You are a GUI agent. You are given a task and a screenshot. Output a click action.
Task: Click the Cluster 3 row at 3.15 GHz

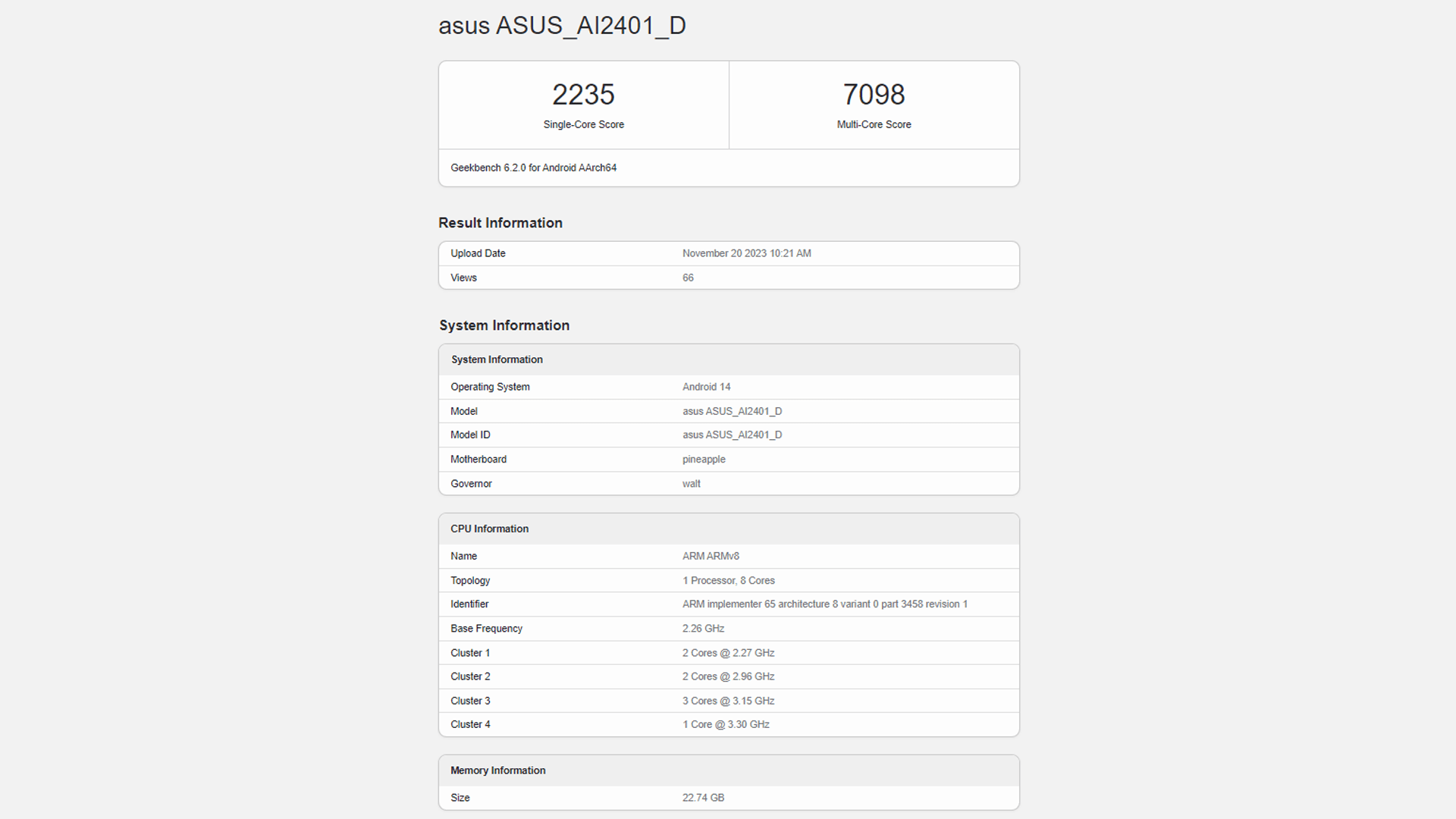pos(728,701)
